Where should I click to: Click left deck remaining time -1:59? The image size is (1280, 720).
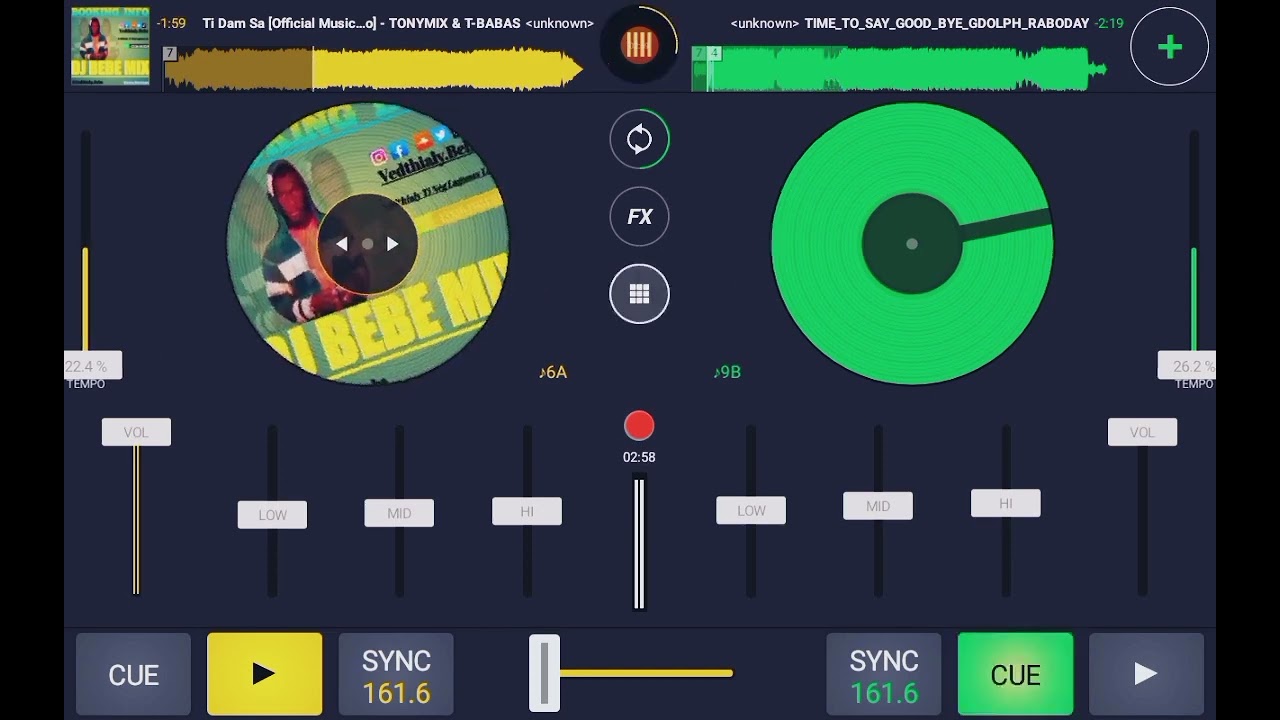pyautogui.click(x=171, y=23)
